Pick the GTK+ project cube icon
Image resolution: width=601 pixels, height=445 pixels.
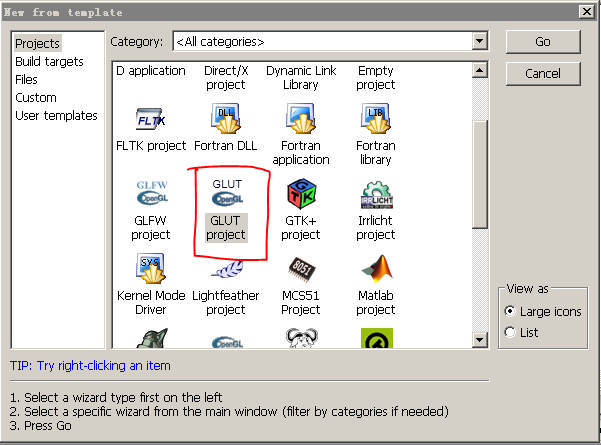click(302, 194)
